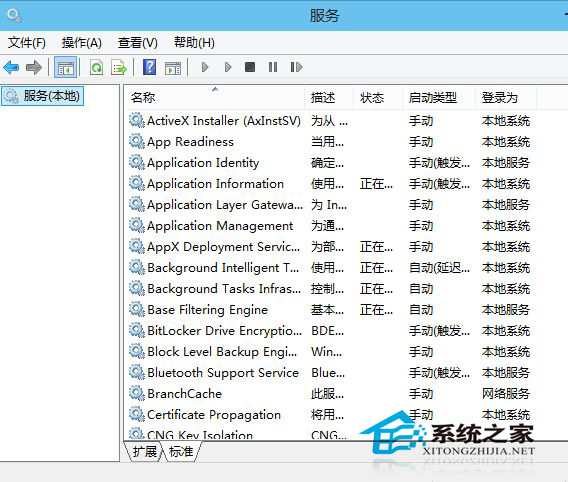This screenshot has height=482, width=568.
Task: Click 正在... status of Application Information
Action: click(376, 184)
